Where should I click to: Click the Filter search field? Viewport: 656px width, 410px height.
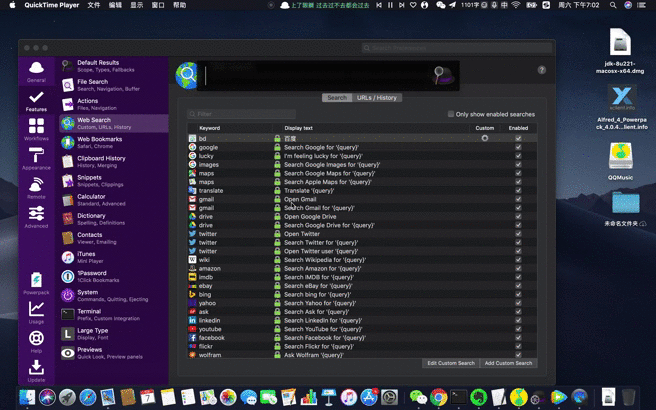coord(241,114)
